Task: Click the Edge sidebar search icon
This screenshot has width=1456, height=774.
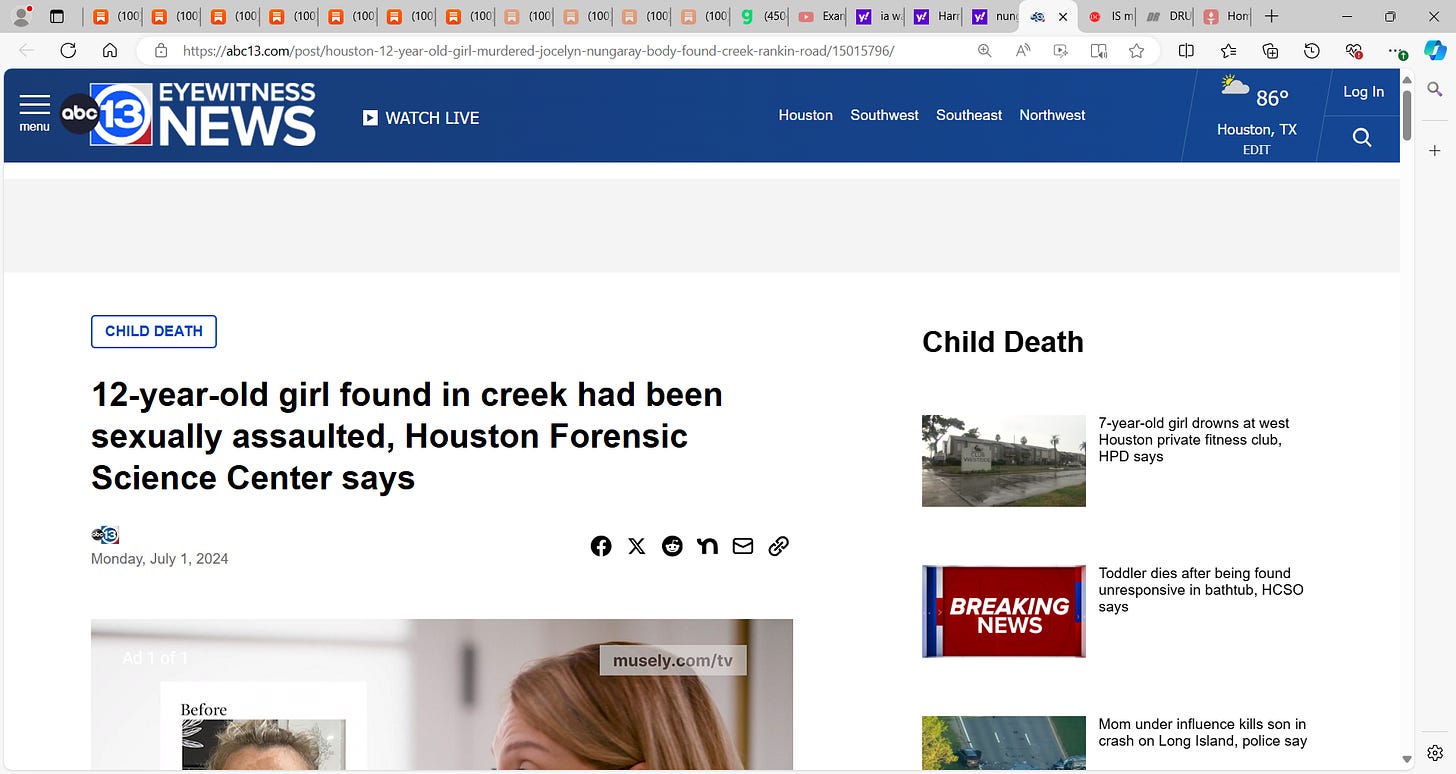Action: point(1434,90)
